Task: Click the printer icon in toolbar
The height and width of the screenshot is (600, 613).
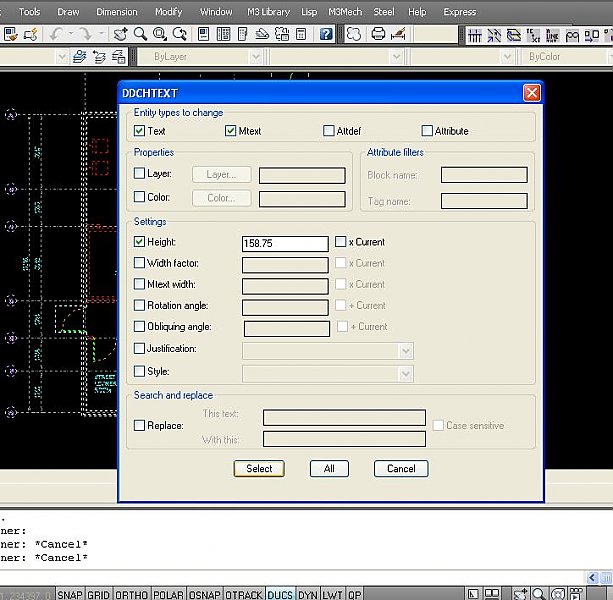Action: (378, 34)
